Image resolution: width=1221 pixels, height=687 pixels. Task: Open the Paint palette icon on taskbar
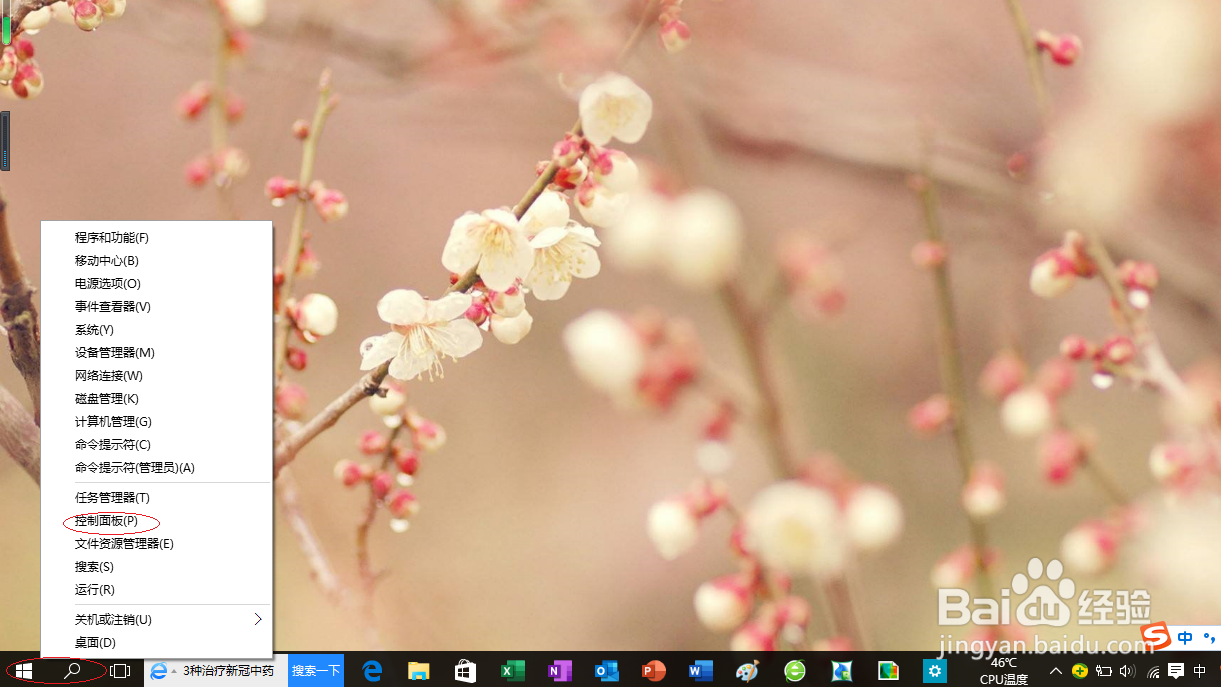pyautogui.click(x=747, y=671)
